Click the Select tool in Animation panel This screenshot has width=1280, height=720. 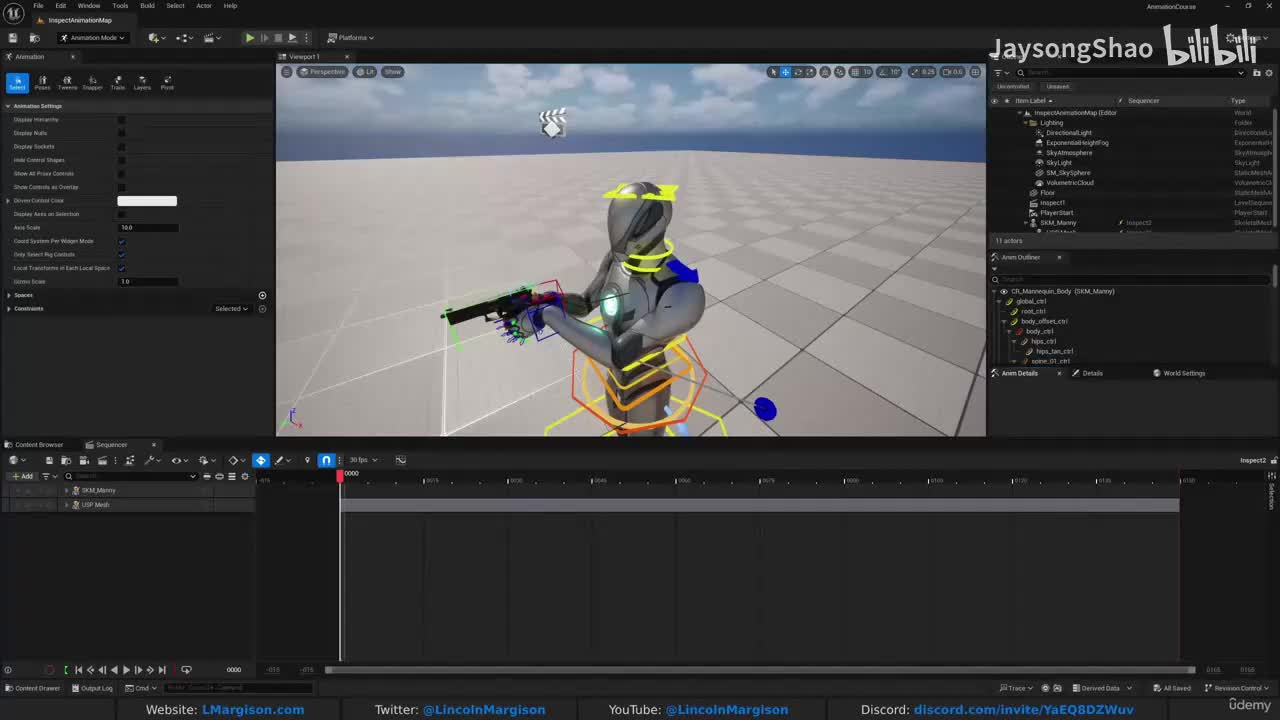click(x=17, y=82)
